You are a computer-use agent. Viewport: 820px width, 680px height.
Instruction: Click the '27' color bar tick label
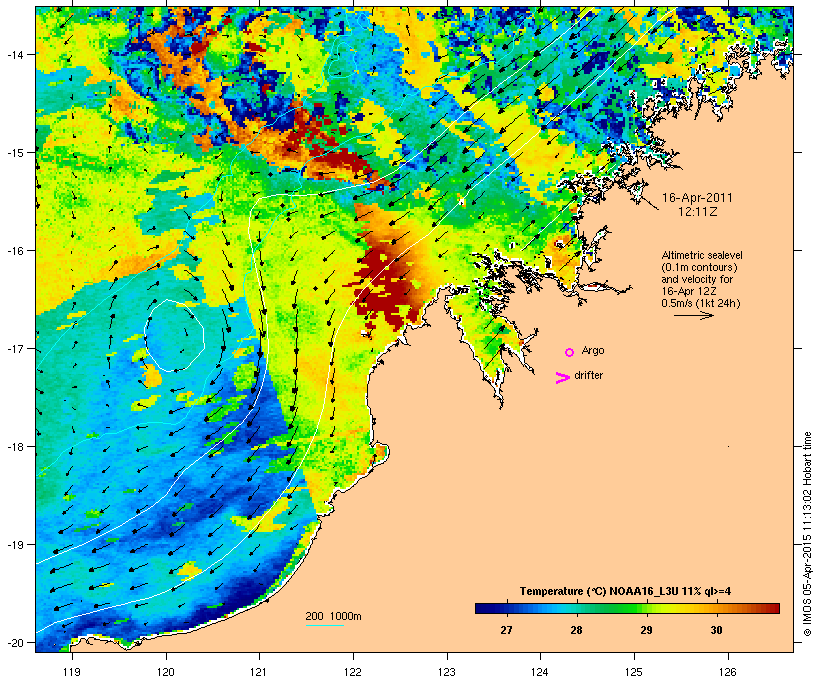506,630
